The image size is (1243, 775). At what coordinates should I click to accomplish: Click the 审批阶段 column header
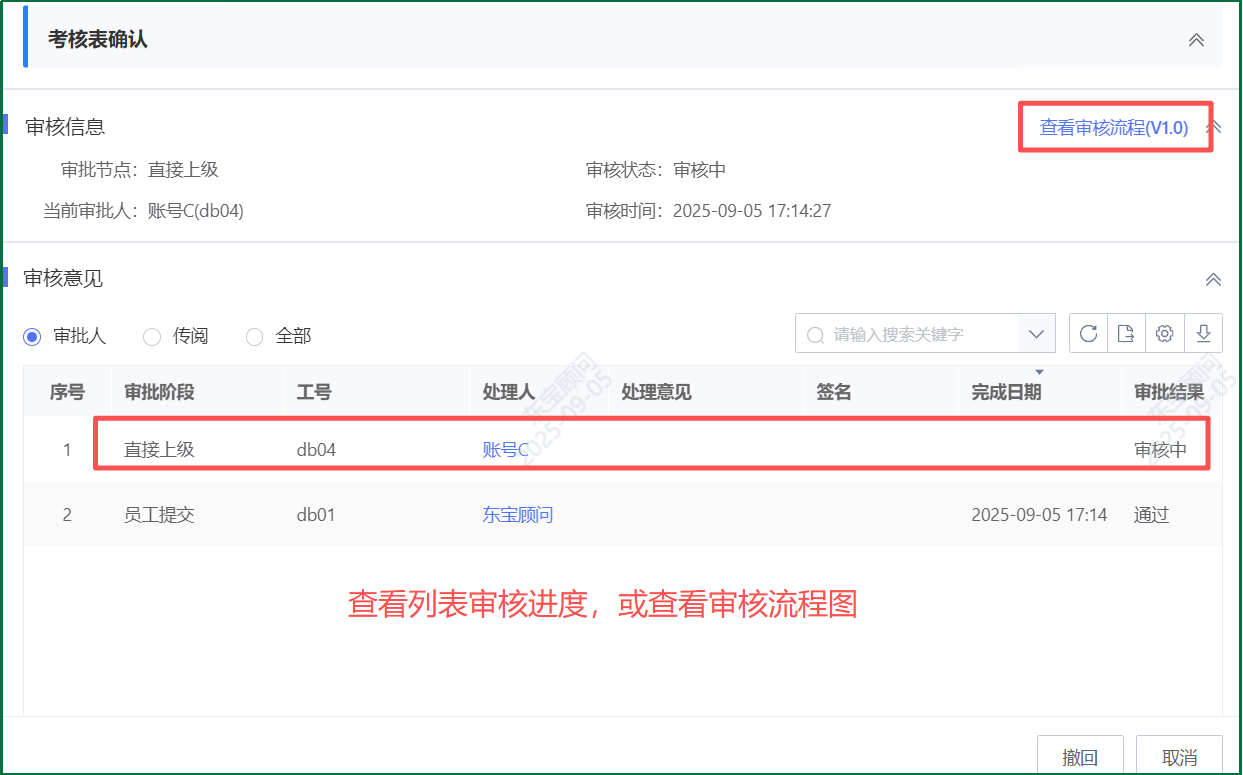pyautogui.click(x=159, y=392)
